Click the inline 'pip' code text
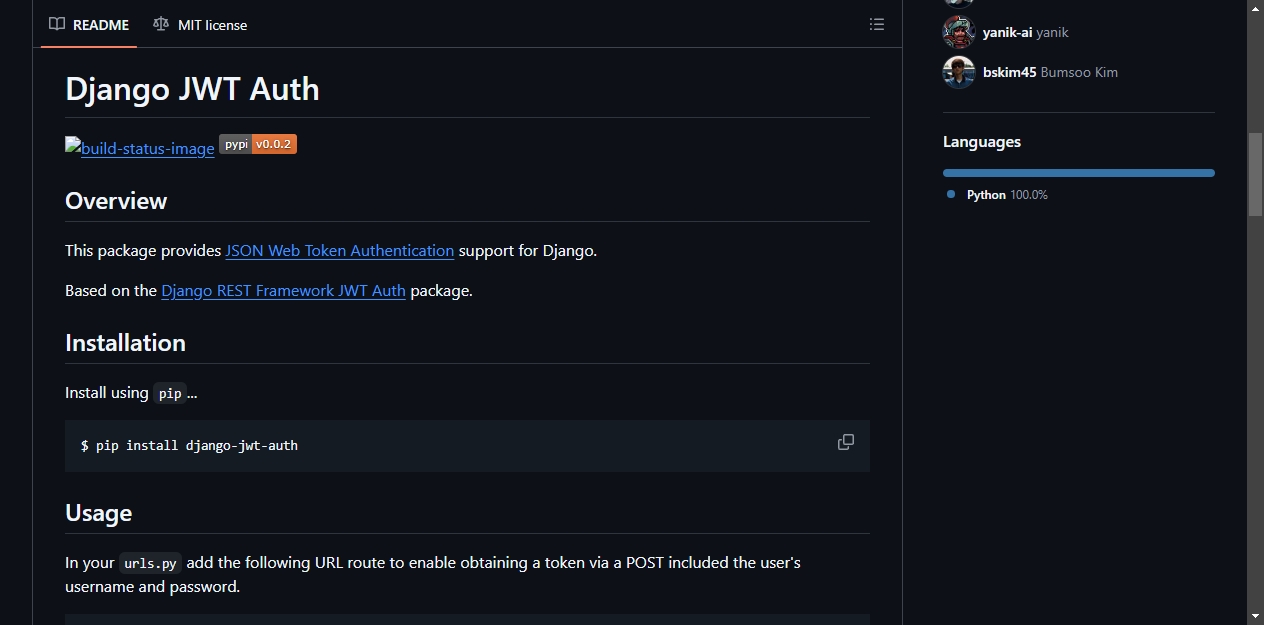Viewport: 1264px width, 625px height. [x=170, y=393]
